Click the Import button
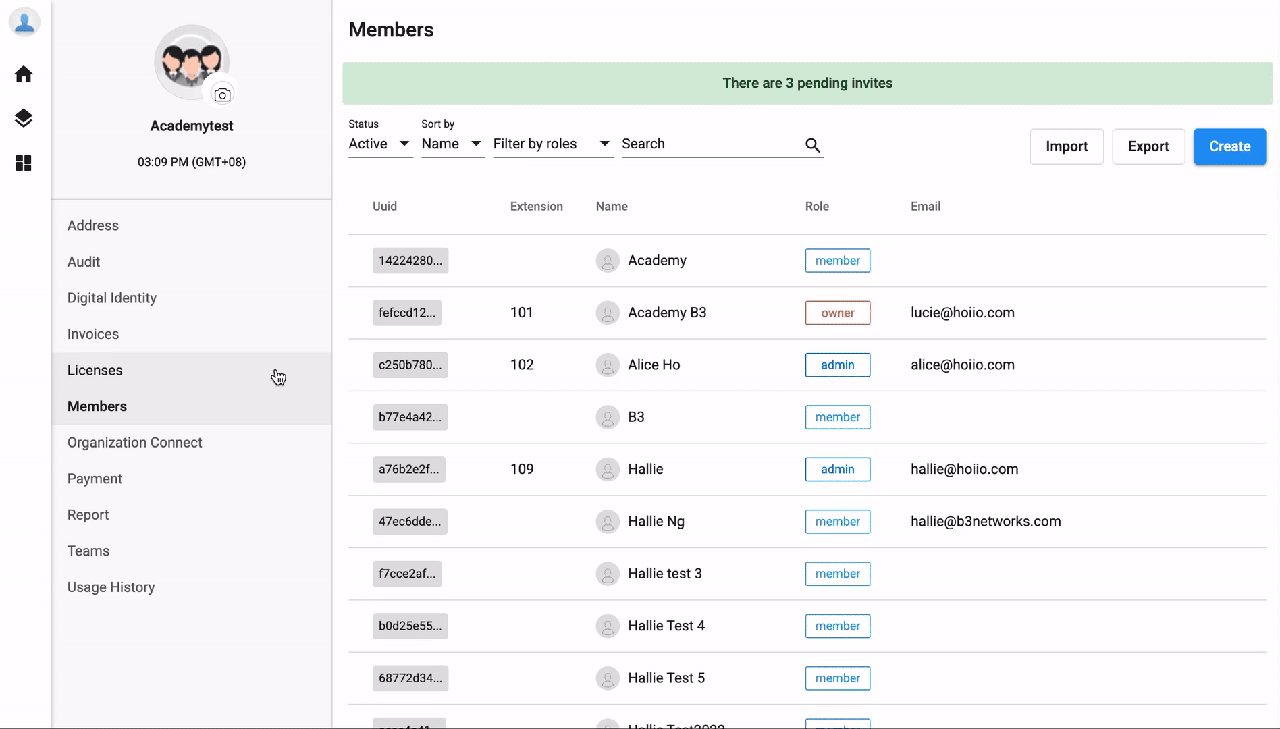The width and height of the screenshot is (1280, 729). (x=1067, y=146)
